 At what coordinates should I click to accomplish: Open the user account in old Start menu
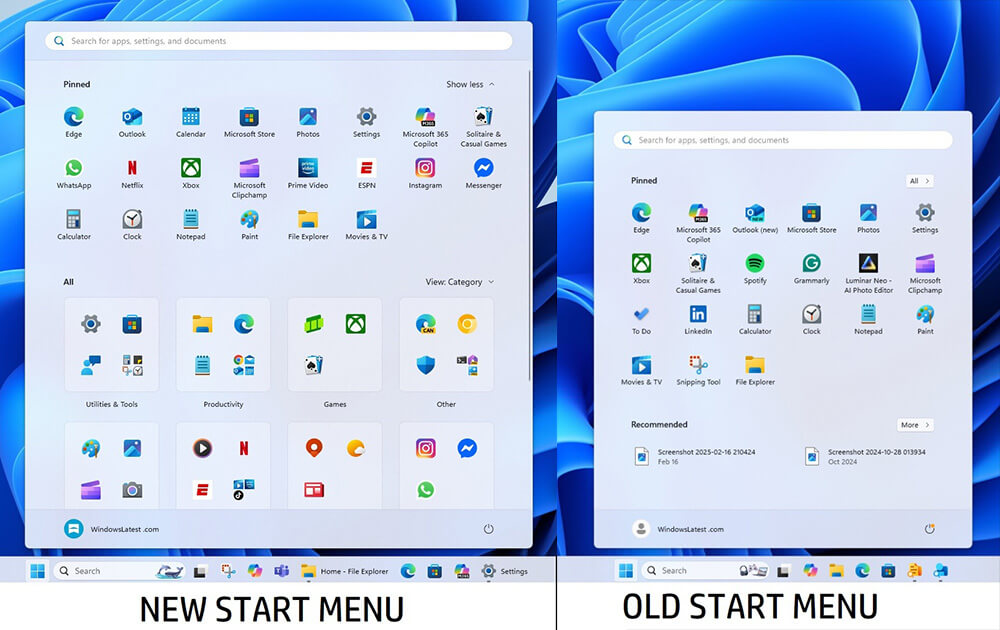(x=678, y=529)
